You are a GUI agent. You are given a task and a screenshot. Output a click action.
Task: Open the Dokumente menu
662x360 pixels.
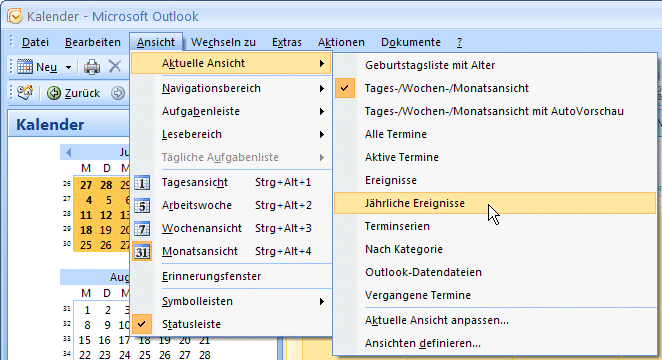(411, 42)
